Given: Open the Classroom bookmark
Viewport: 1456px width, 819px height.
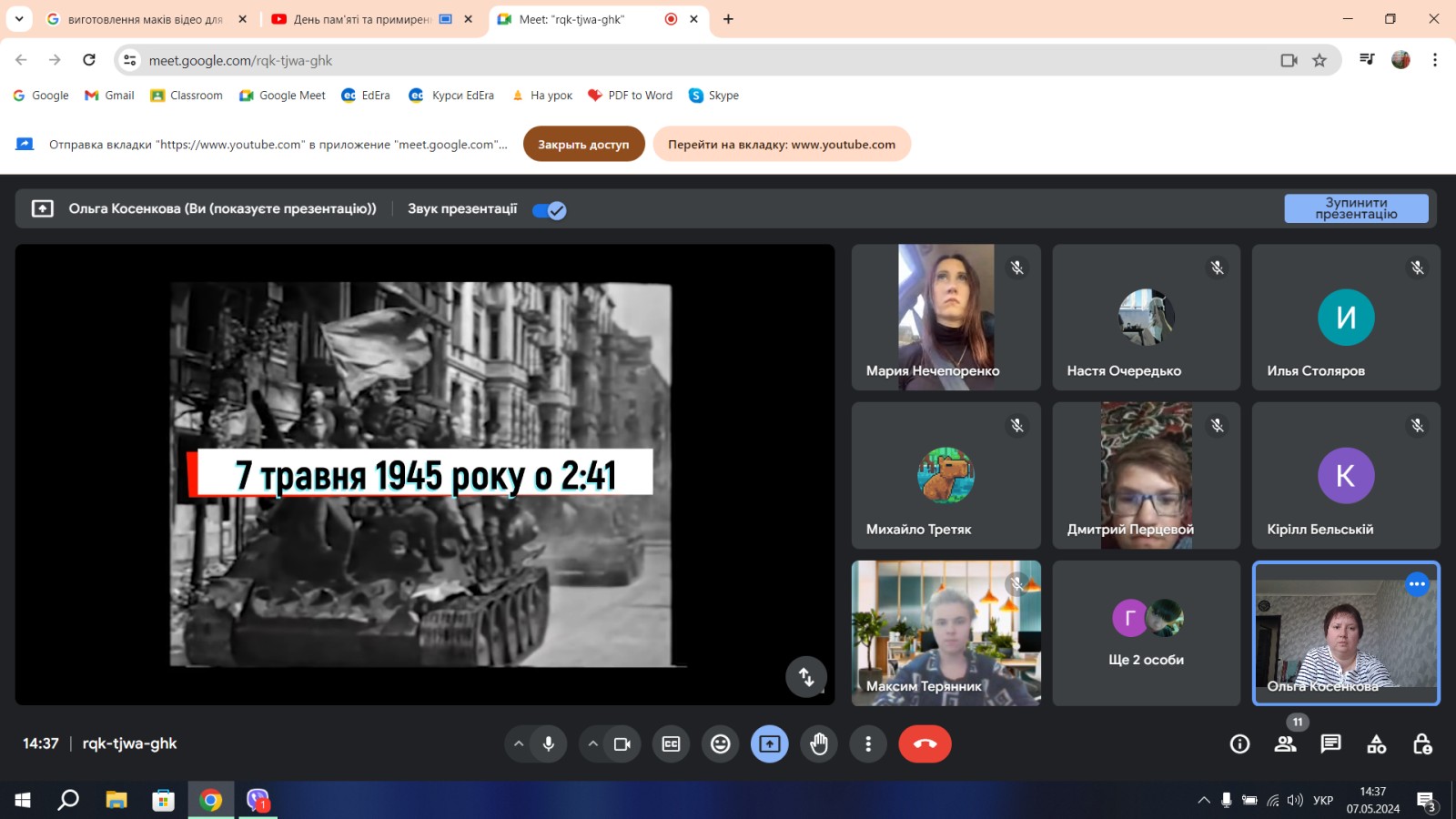Looking at the screenshot, I should [x=187, y=96].
